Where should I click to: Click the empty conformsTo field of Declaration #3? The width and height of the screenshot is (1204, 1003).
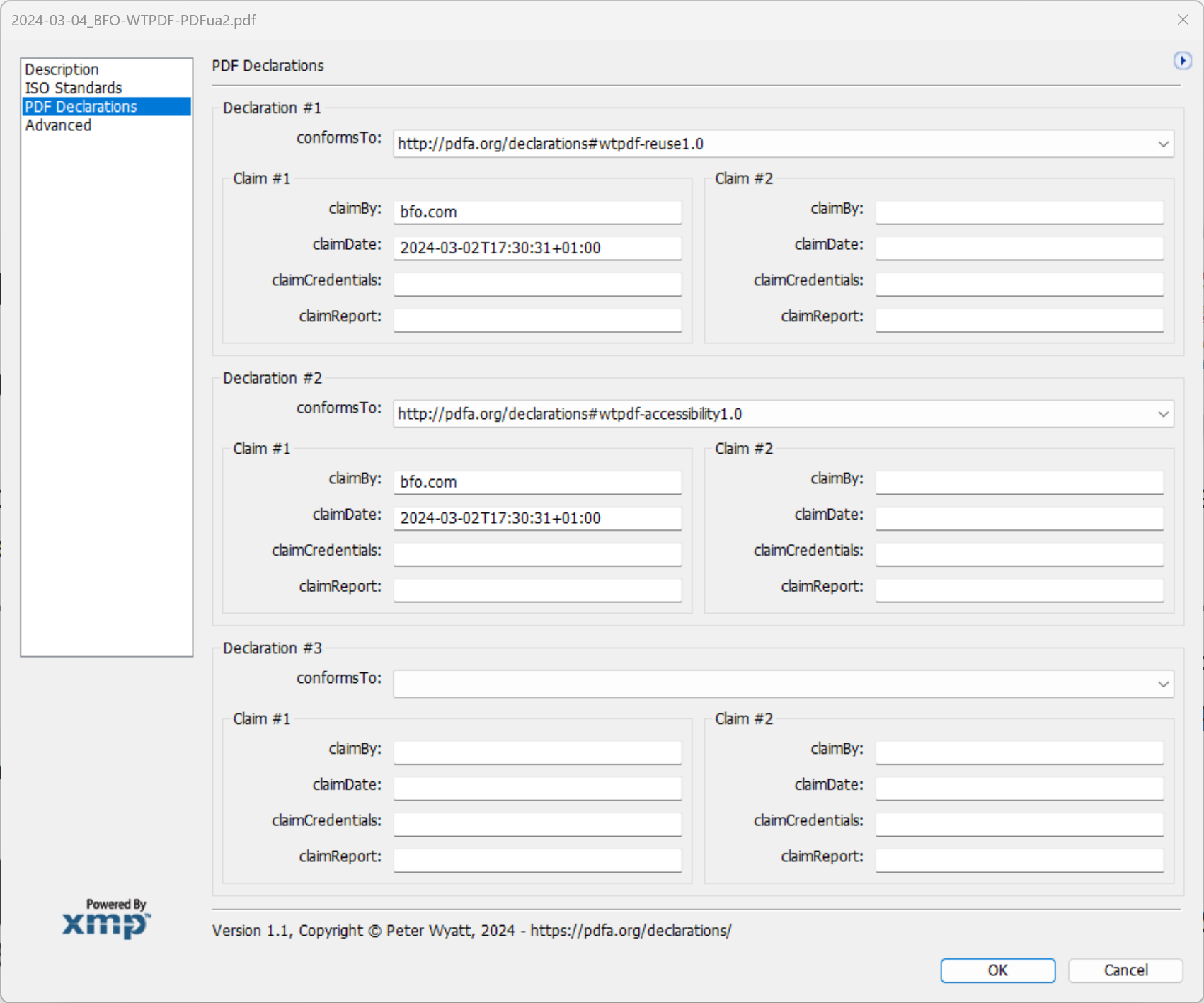pos(708,684)
